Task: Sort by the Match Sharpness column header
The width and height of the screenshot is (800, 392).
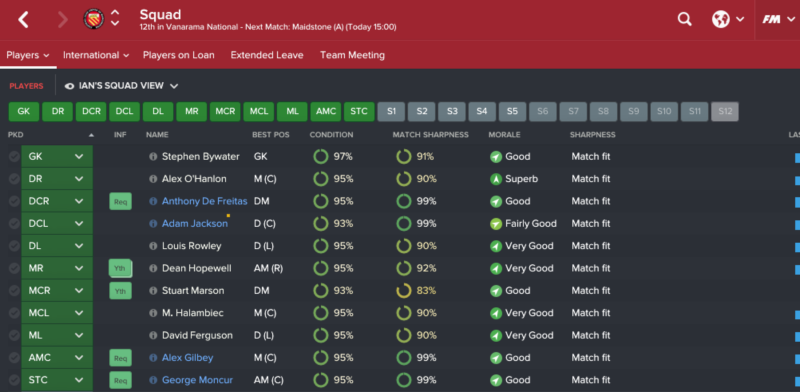Action: (x=430, y=135)
